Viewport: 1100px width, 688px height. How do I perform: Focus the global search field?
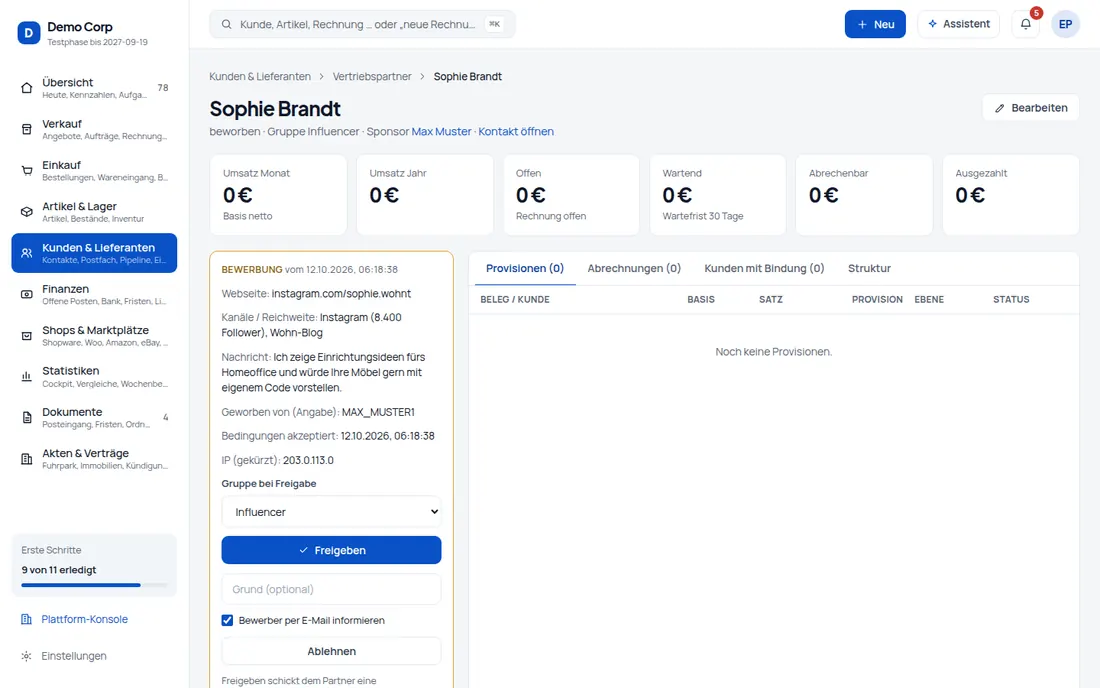[362, 25]
